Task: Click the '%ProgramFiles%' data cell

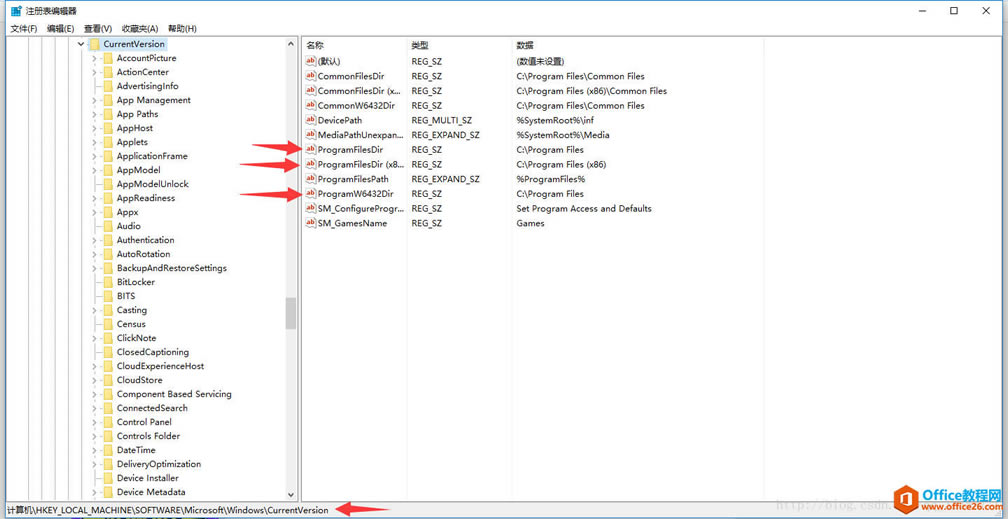Action: [x=551, y=179]
